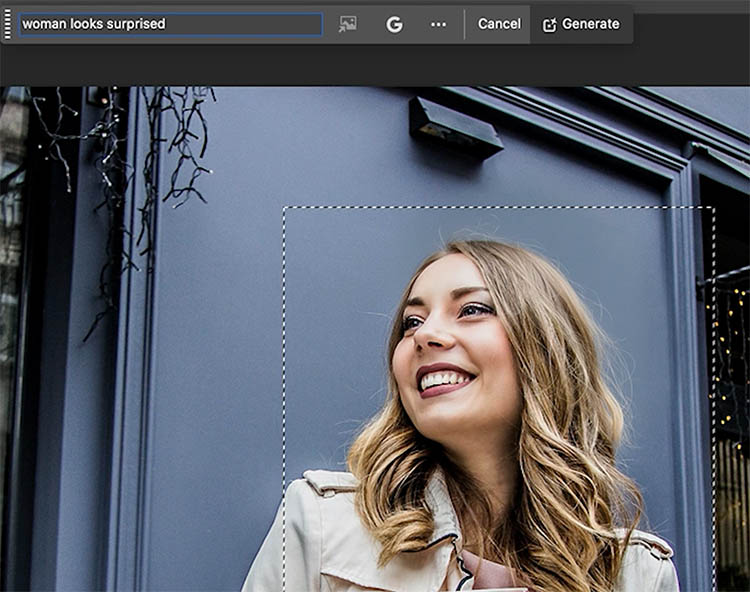Click the task bar drag handle grip
Screen dimensions: 750x592
(8, 24)
